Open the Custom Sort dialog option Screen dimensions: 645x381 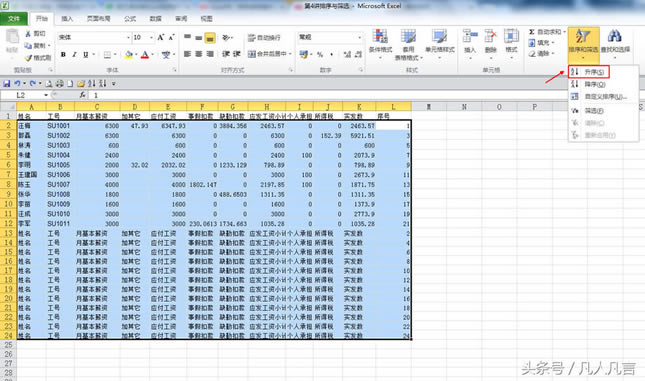pos(599,97)
